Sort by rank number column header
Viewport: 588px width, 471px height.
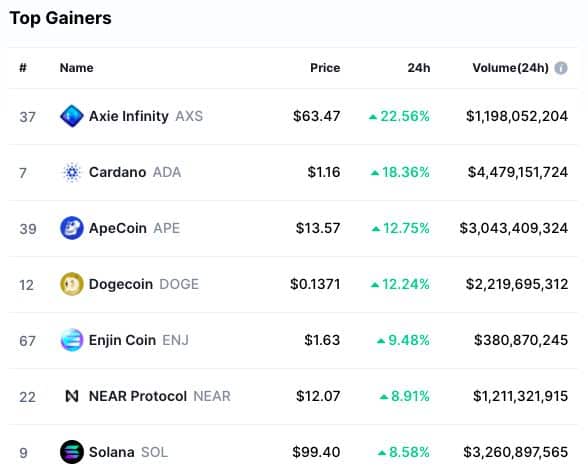23,68
